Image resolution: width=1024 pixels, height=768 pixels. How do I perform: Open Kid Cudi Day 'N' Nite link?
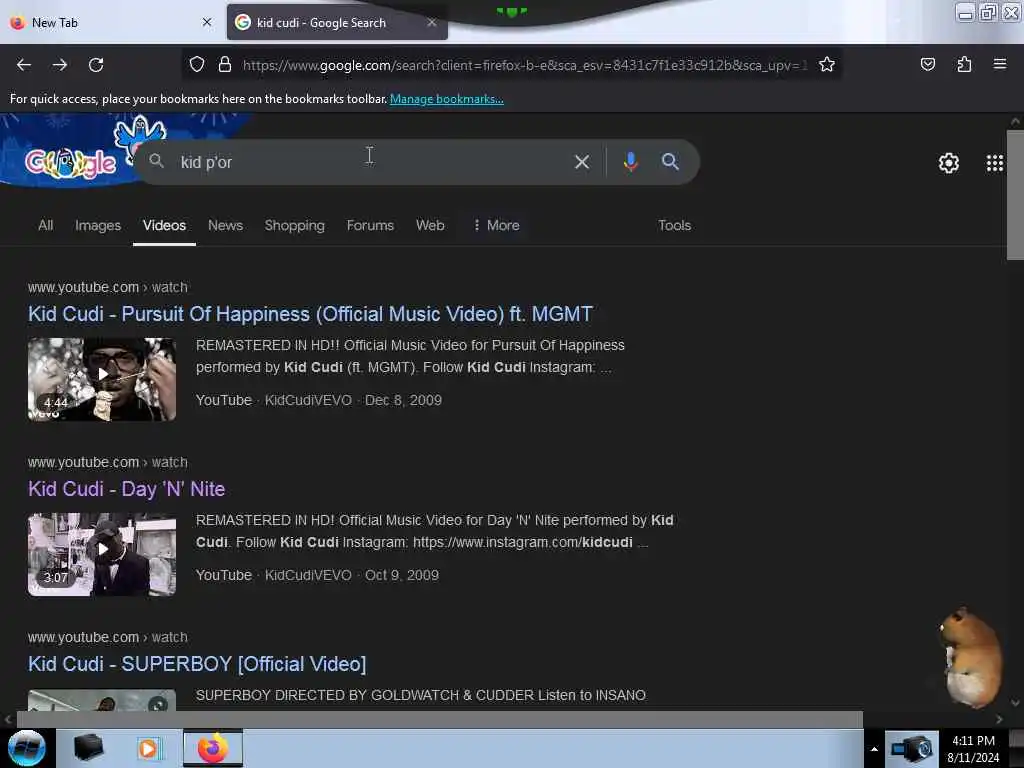[127, 489]
